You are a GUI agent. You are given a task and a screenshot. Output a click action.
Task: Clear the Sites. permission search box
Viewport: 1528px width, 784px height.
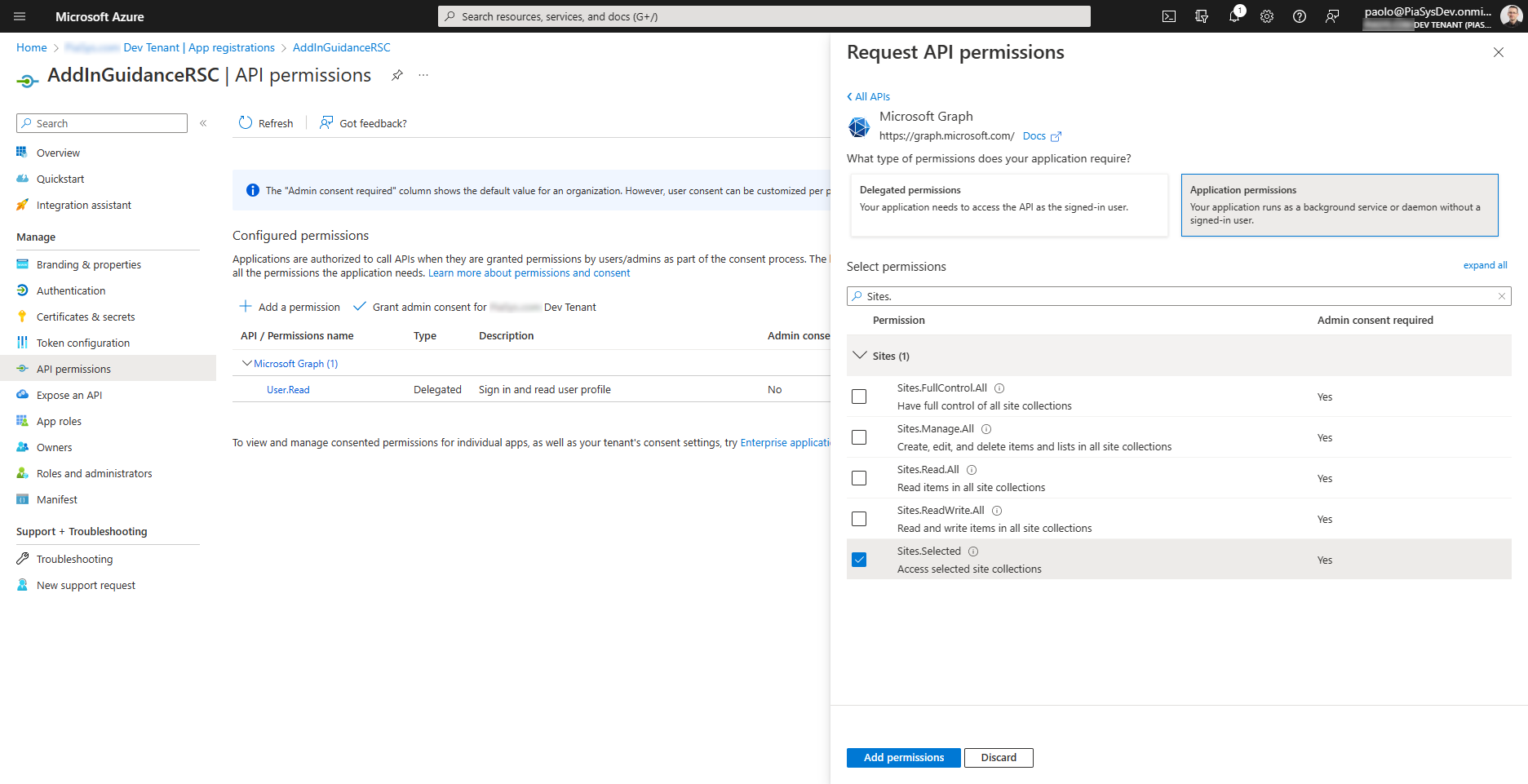[1501, 296]
